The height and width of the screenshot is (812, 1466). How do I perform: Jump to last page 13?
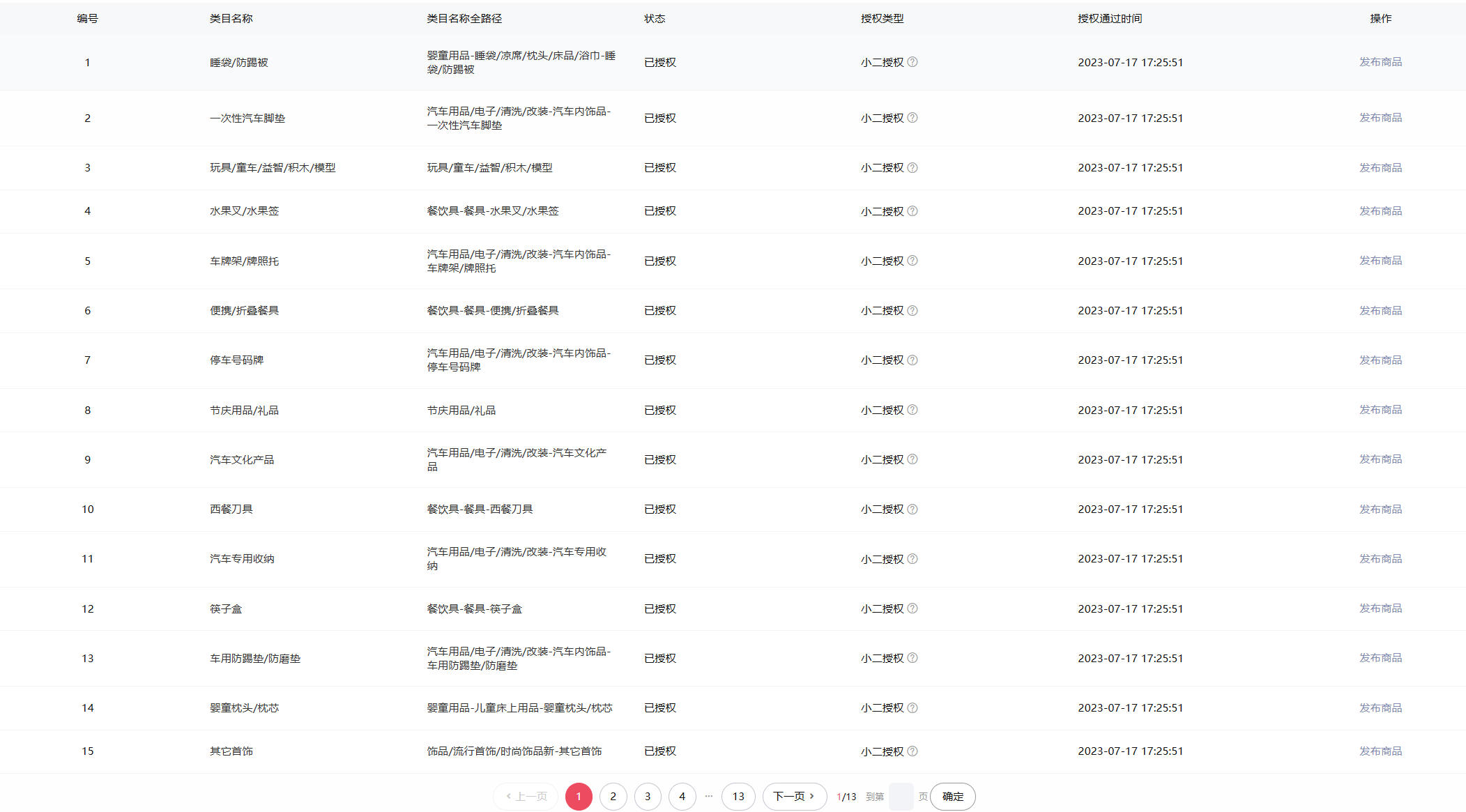[x=738, y=797]
